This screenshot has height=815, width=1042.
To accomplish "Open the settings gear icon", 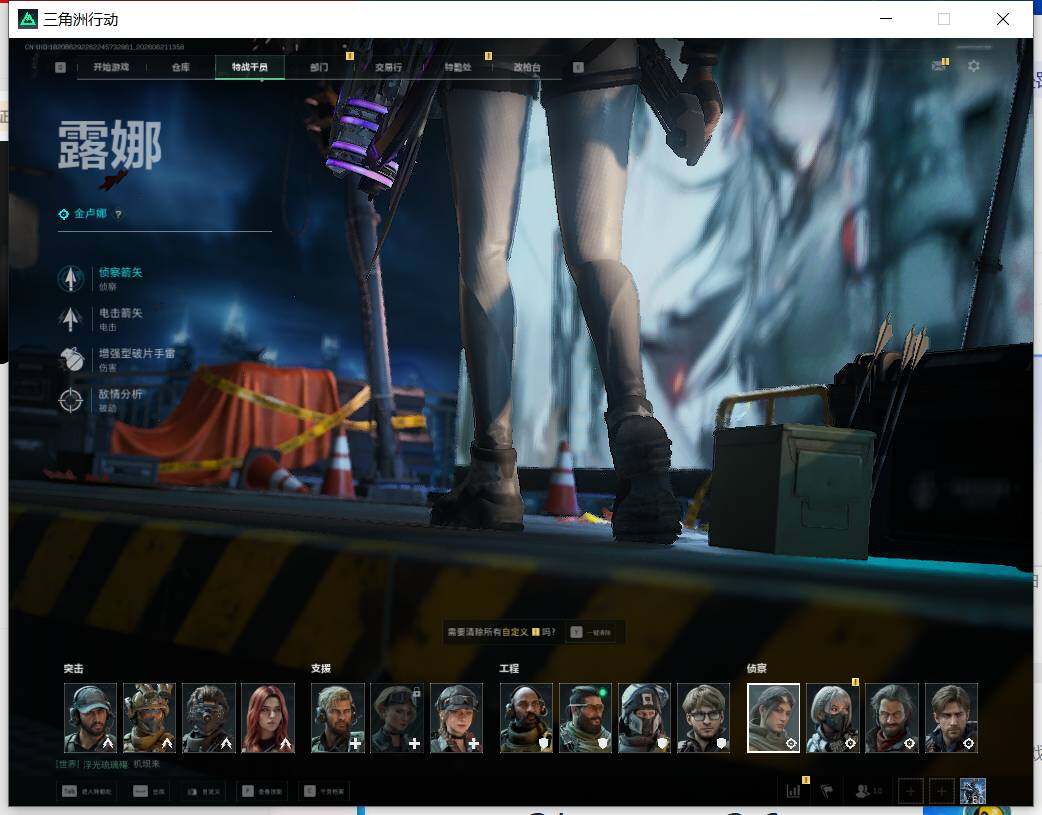I will (974, 66).
